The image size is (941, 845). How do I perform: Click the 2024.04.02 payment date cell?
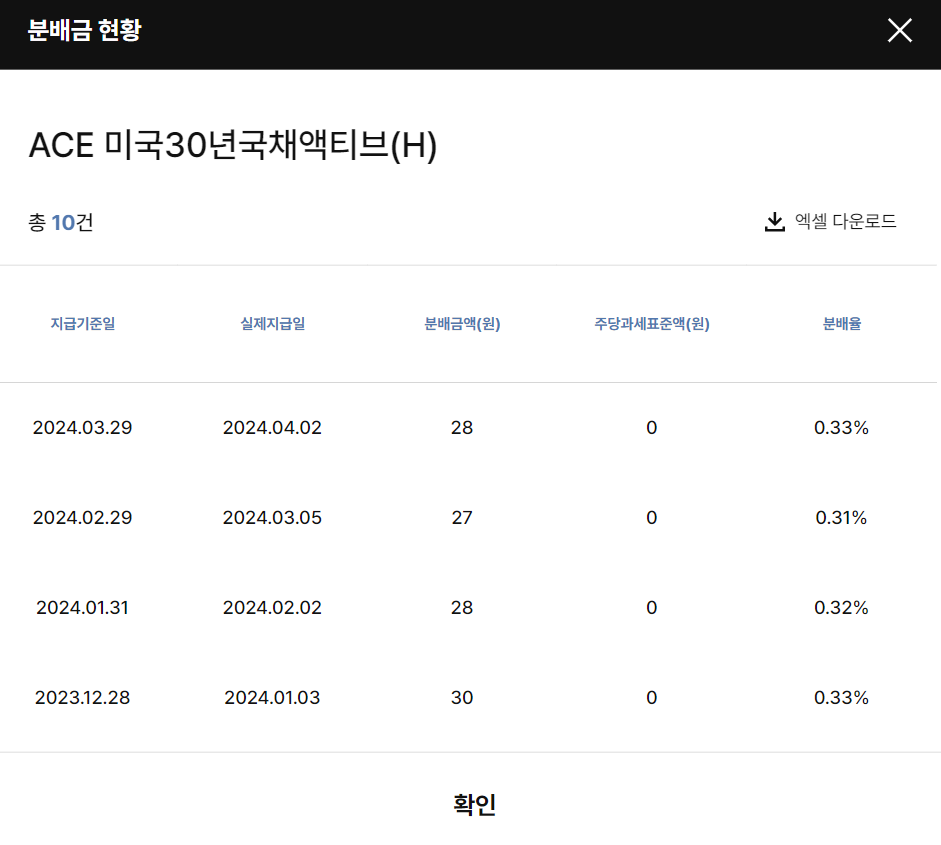(x=272, y=427)
